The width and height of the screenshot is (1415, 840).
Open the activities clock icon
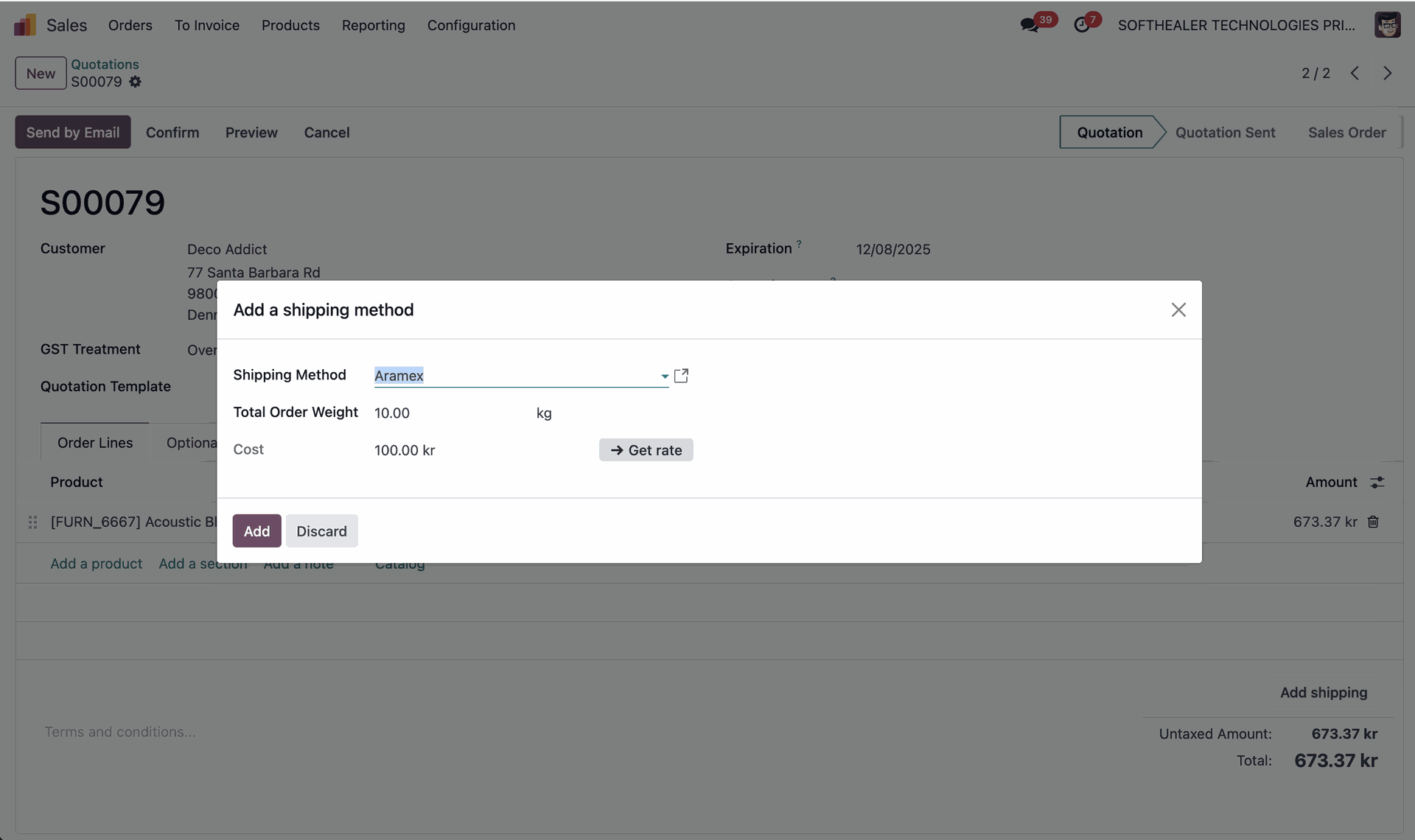click(1081, 25)
